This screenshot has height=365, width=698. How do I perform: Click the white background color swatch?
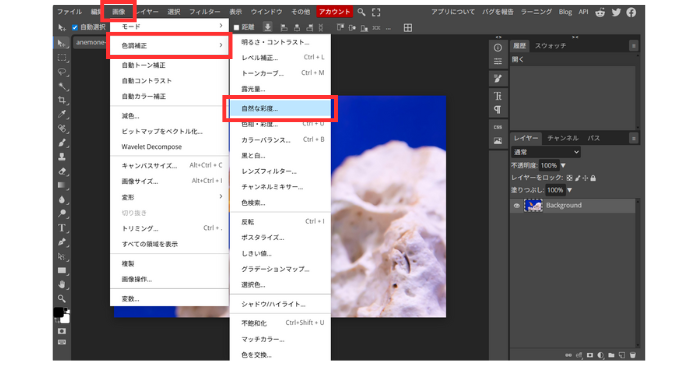point(66,319)
